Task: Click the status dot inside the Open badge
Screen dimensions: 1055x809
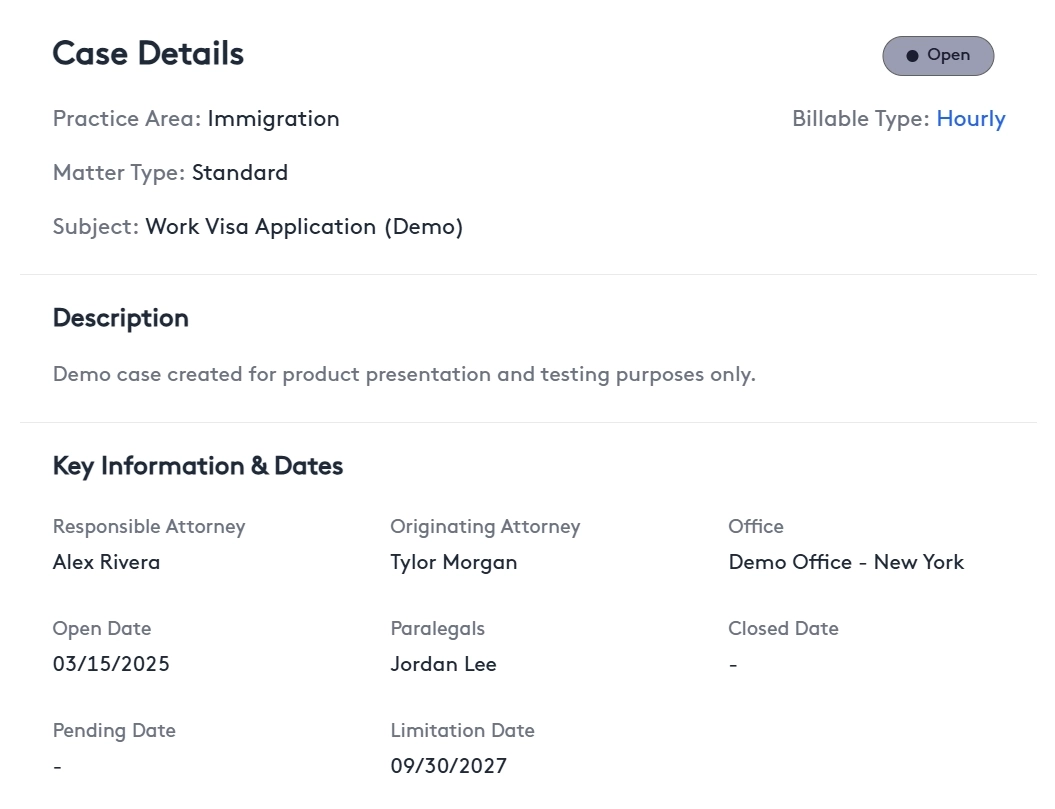Action: pyautogui.click(x=912, y=55)
